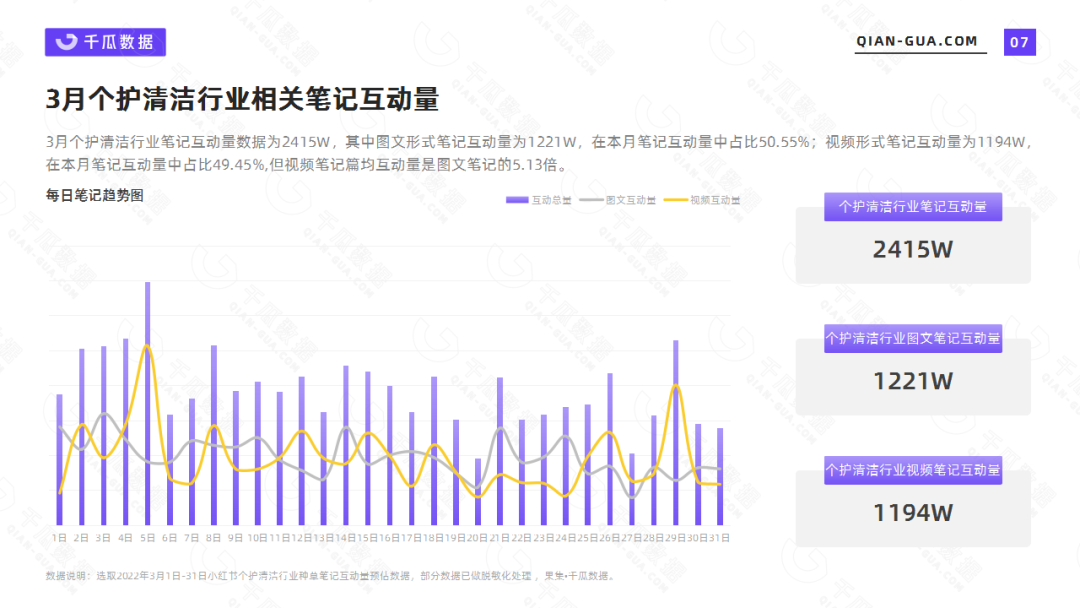
Task: Select the gray 图文互动量 legend marker
Action: [x=592, y=200]
